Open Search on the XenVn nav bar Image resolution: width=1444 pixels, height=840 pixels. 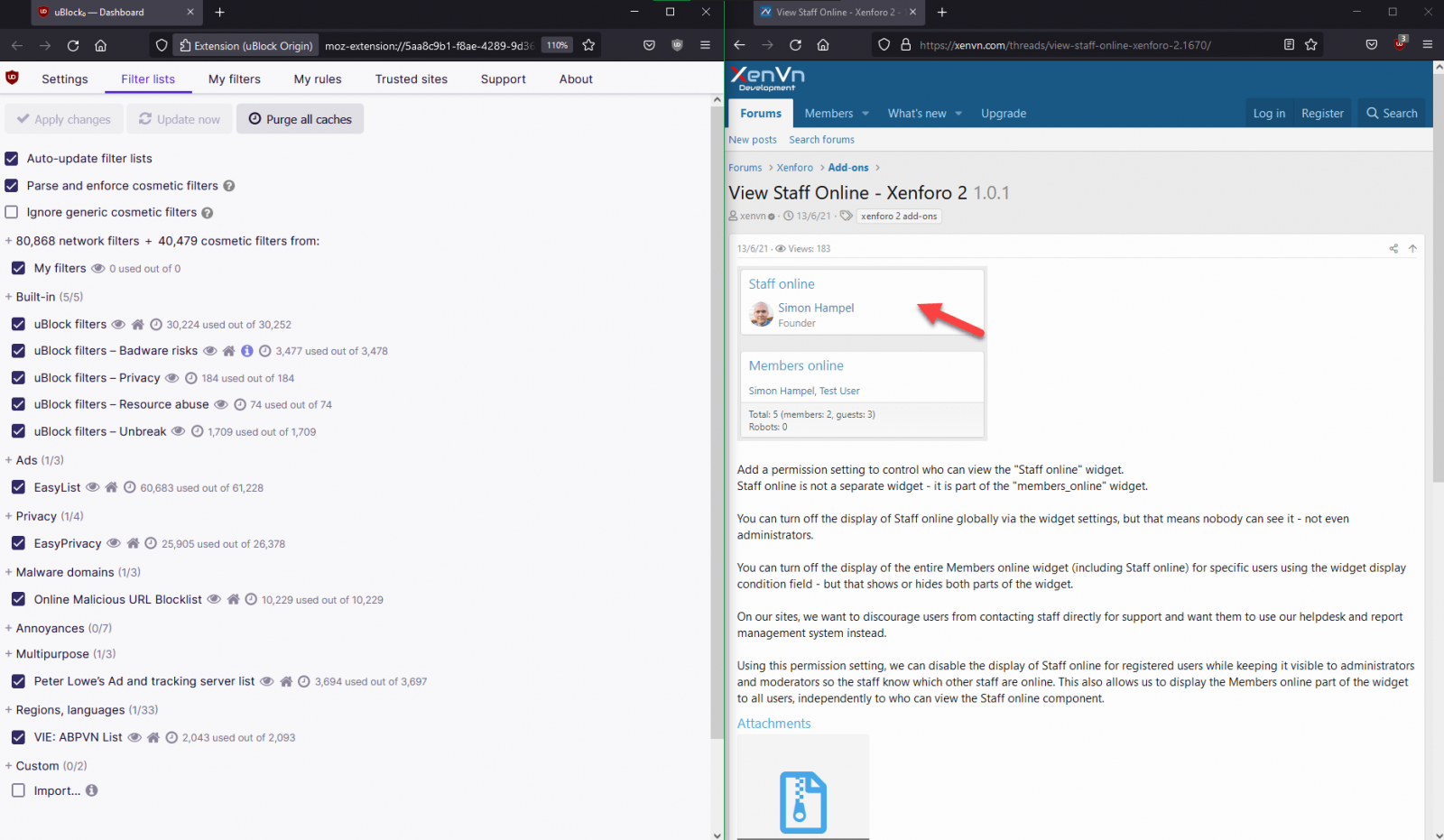tap(1392, 114)
